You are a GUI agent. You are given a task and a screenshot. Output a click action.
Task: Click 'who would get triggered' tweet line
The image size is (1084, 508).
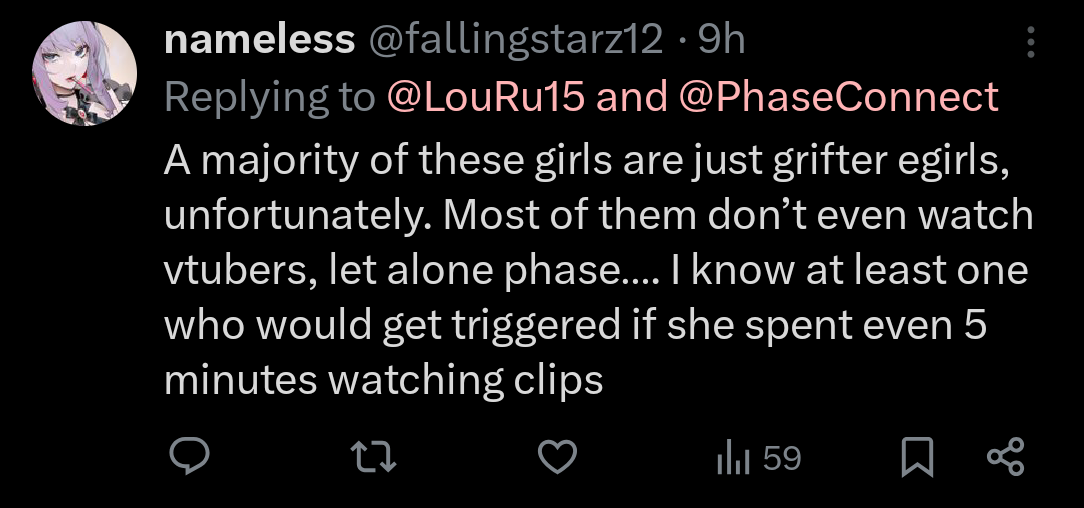[x=392, y=325]
